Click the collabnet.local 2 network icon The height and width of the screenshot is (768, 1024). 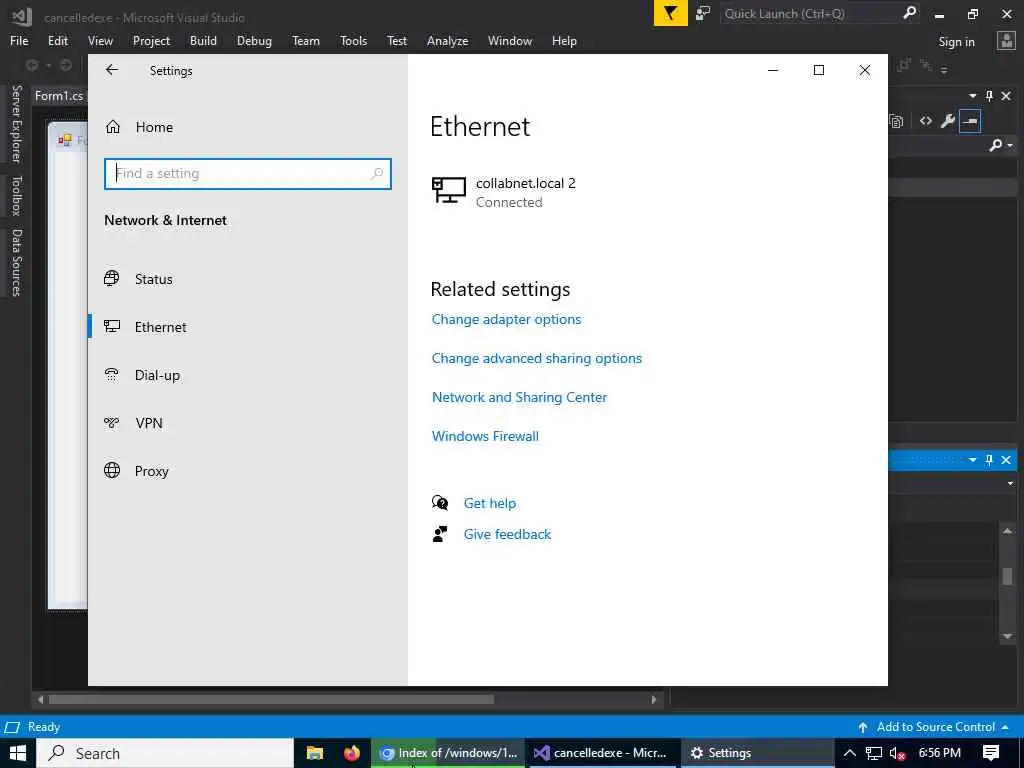pyautogui.click(x=449, y=190)
